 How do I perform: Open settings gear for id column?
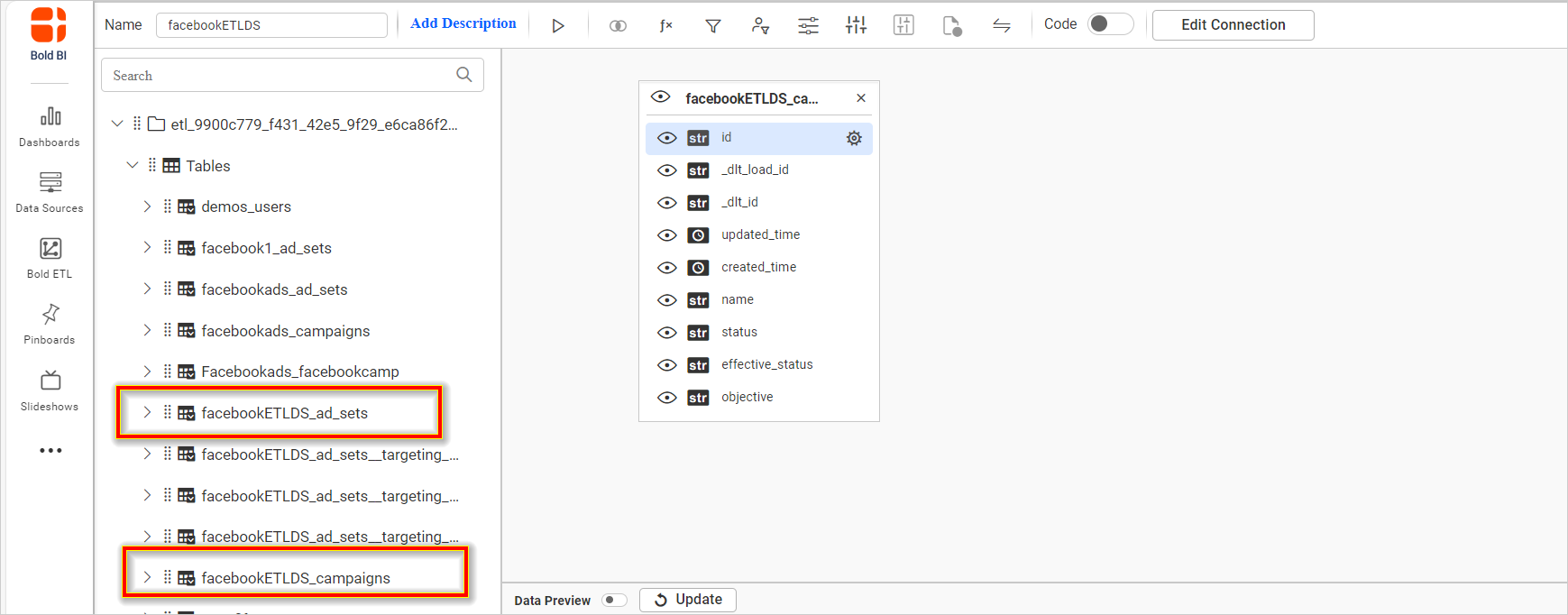(853, 138)
